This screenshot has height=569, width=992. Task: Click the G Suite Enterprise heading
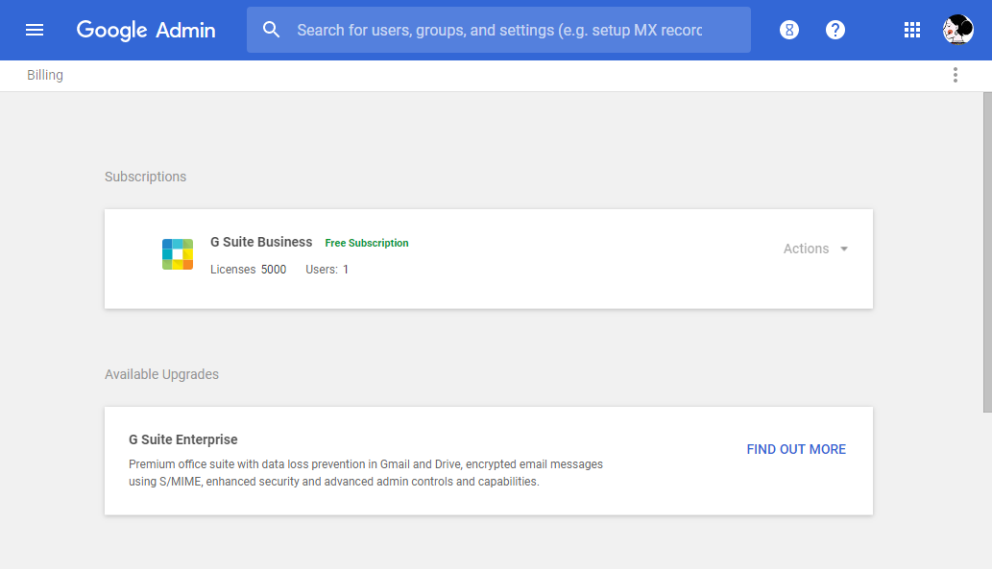pos(183,439)
